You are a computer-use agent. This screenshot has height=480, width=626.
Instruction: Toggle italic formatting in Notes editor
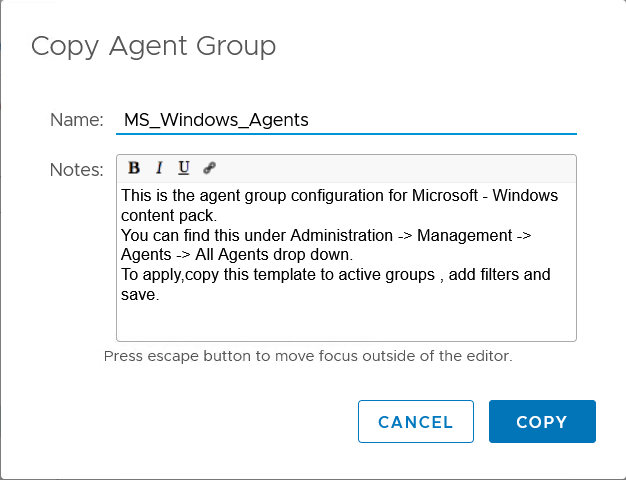[x=159, y=168]
